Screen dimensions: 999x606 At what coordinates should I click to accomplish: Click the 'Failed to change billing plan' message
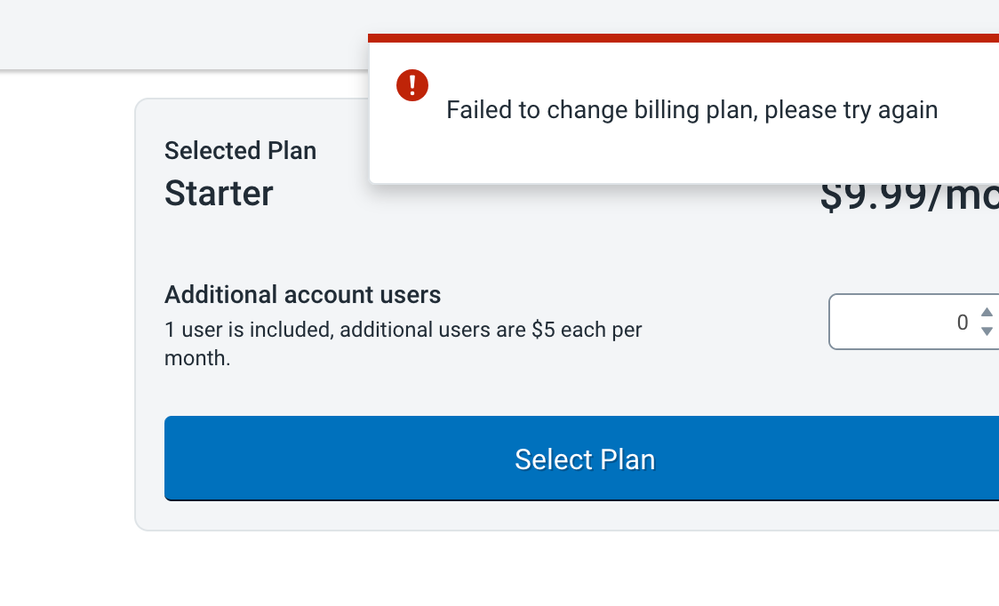692,110
